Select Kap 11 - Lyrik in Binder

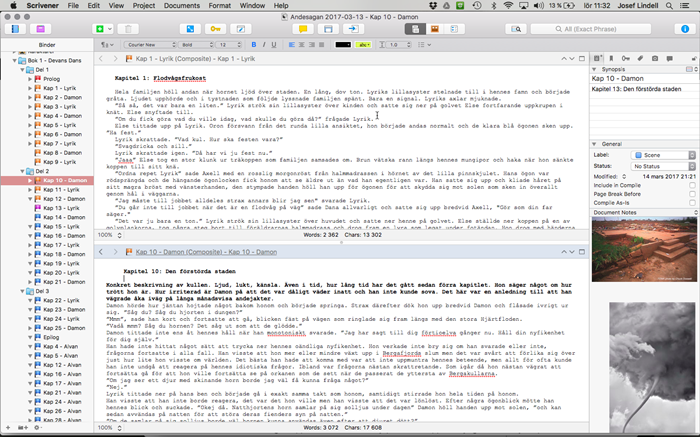[58, 189]
